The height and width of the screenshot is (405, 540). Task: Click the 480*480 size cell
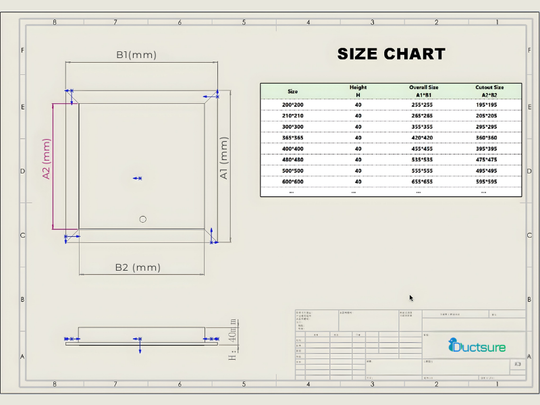(x=293, y=159)
